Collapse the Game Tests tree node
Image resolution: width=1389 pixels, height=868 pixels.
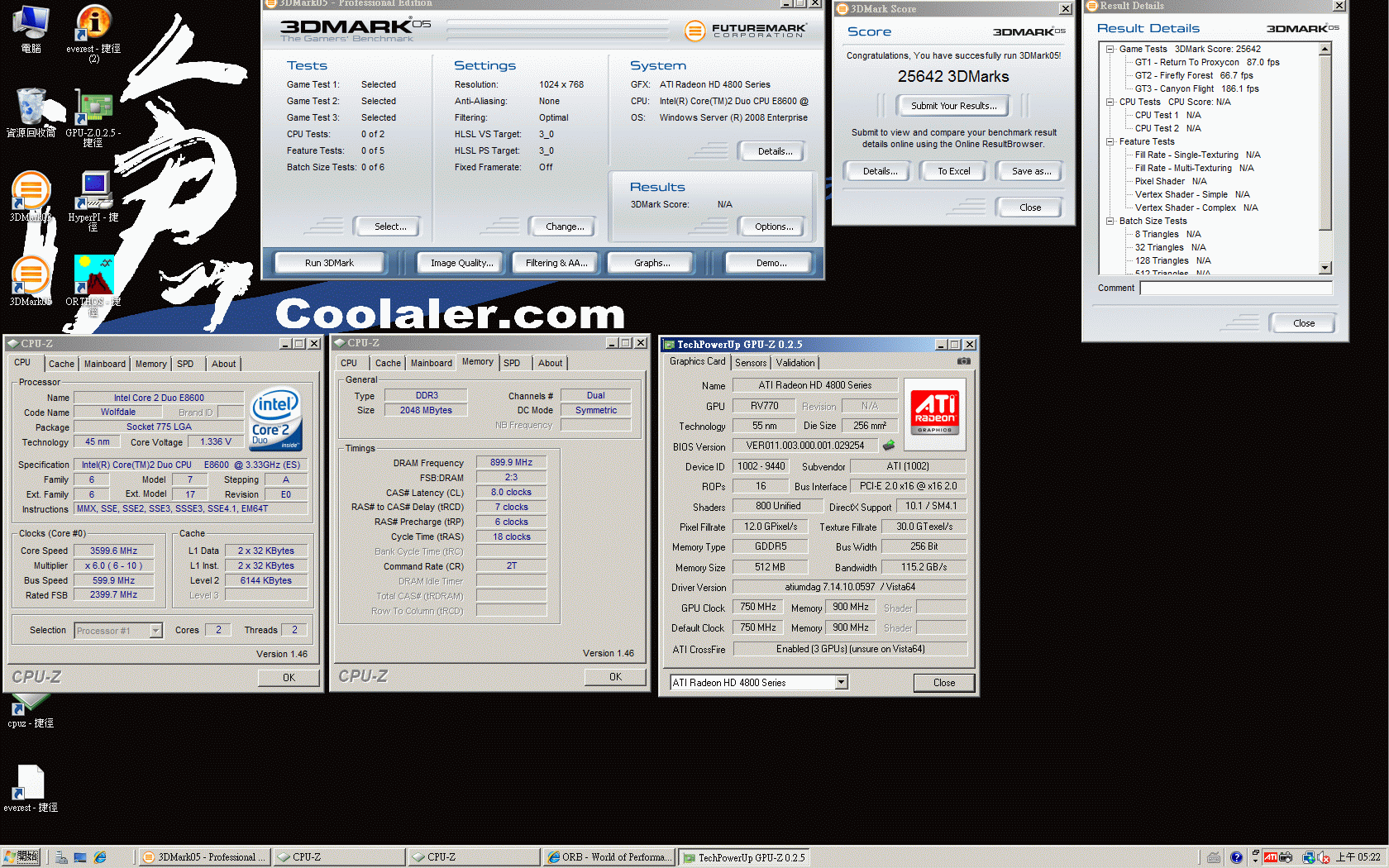coord(1110,50)
